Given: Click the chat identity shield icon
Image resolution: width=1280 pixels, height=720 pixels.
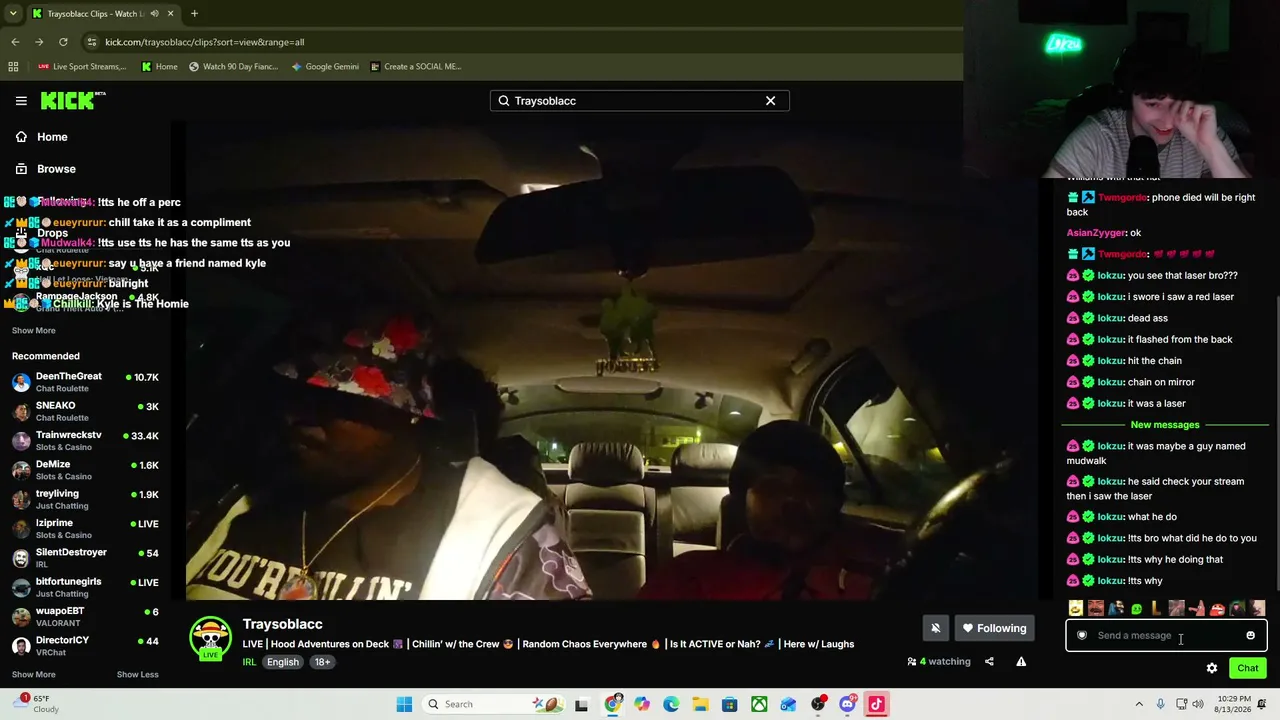Looking at the screenshot, I should (x=1081, y=635).
